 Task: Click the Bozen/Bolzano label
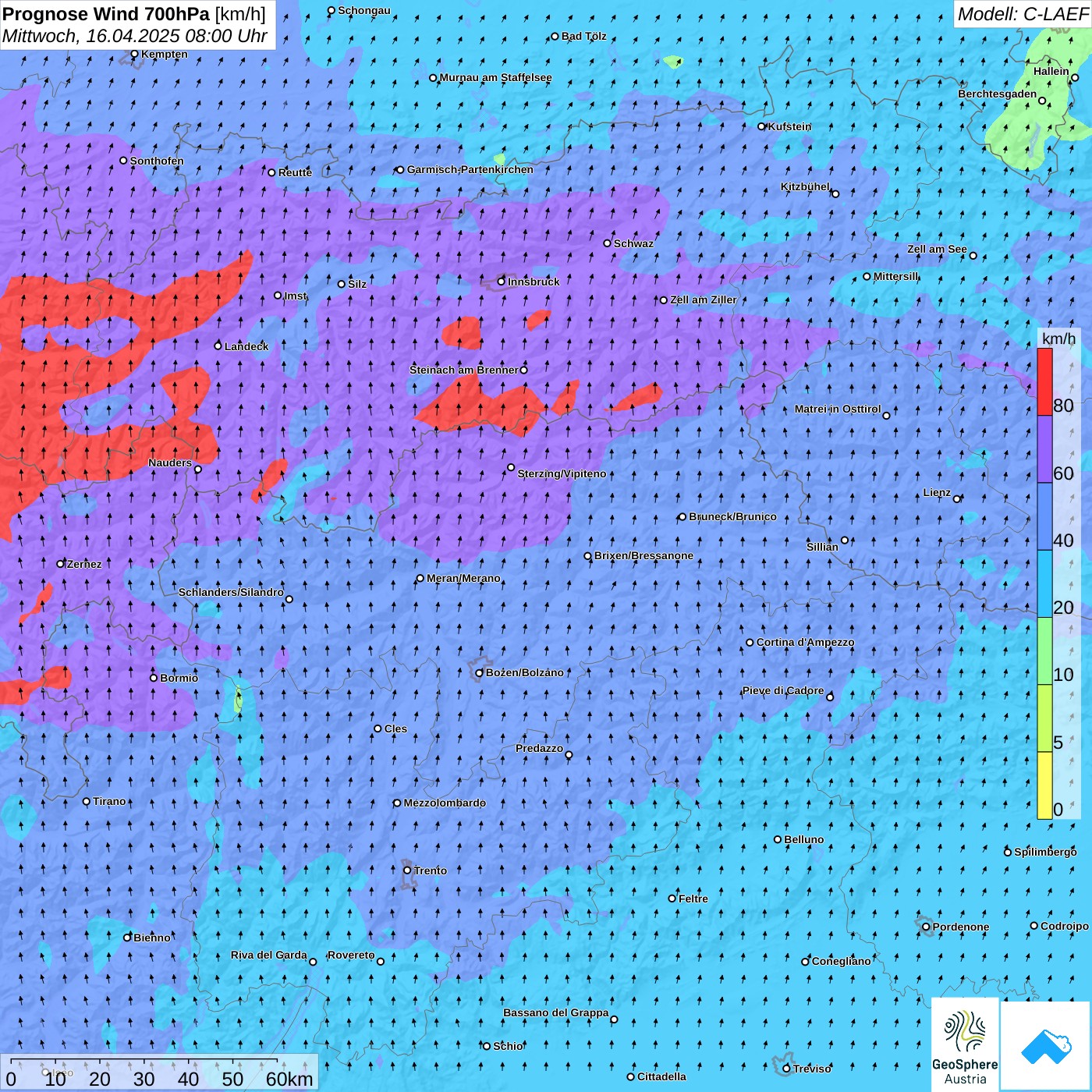[x=524, y=672]
